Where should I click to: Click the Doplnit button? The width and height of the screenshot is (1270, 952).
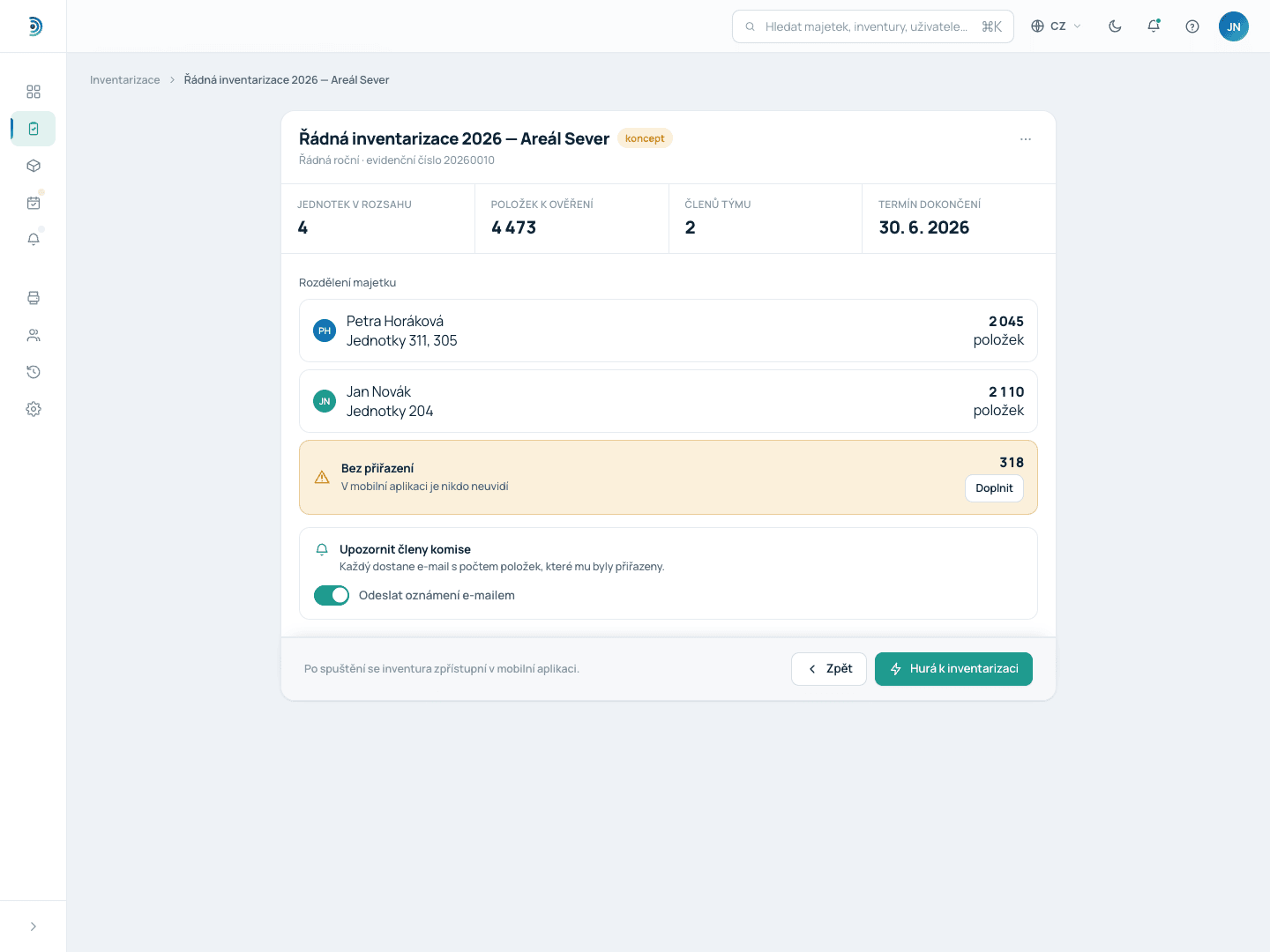995,488
